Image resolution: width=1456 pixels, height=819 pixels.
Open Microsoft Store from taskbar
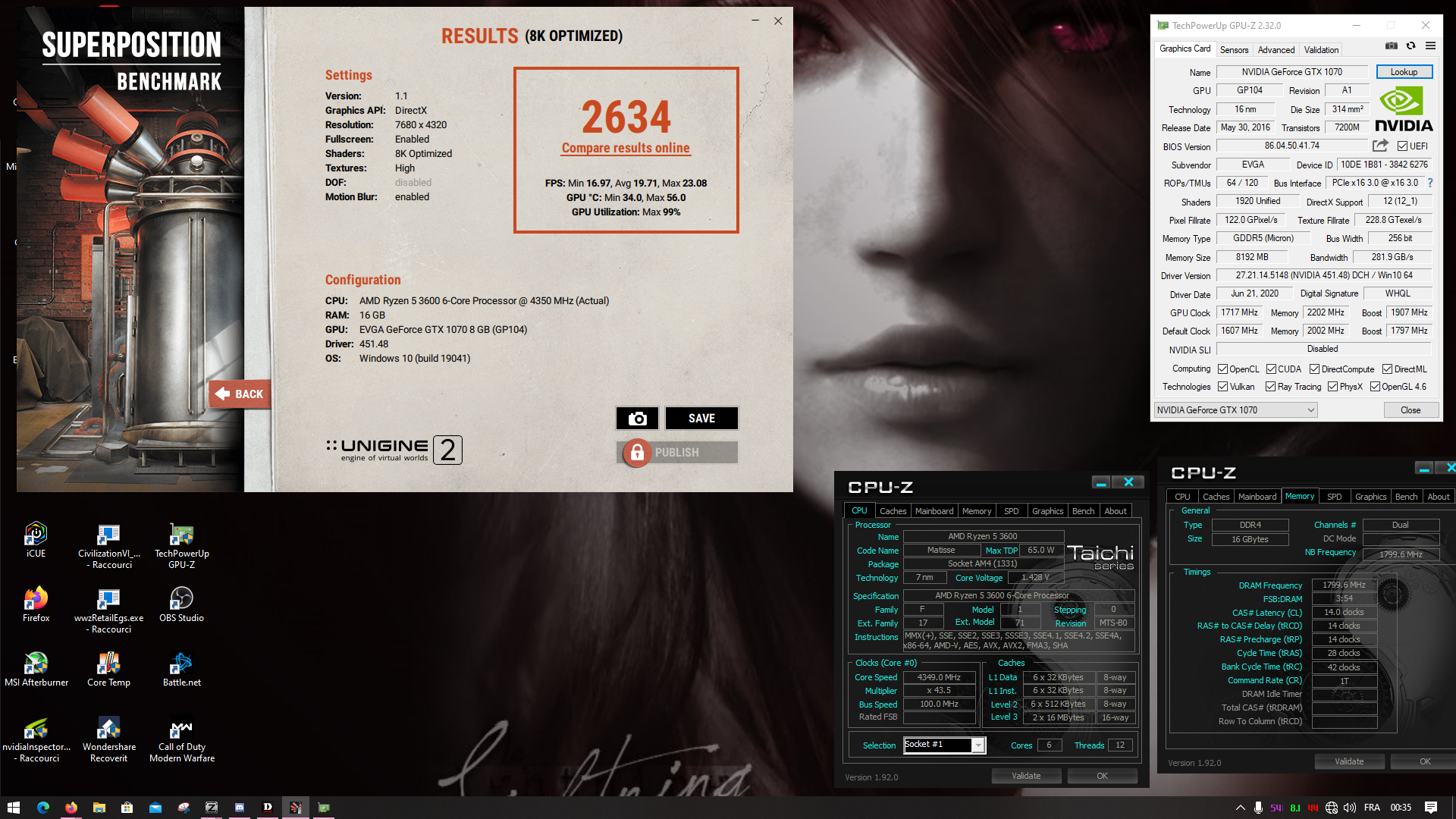point(127,808)
